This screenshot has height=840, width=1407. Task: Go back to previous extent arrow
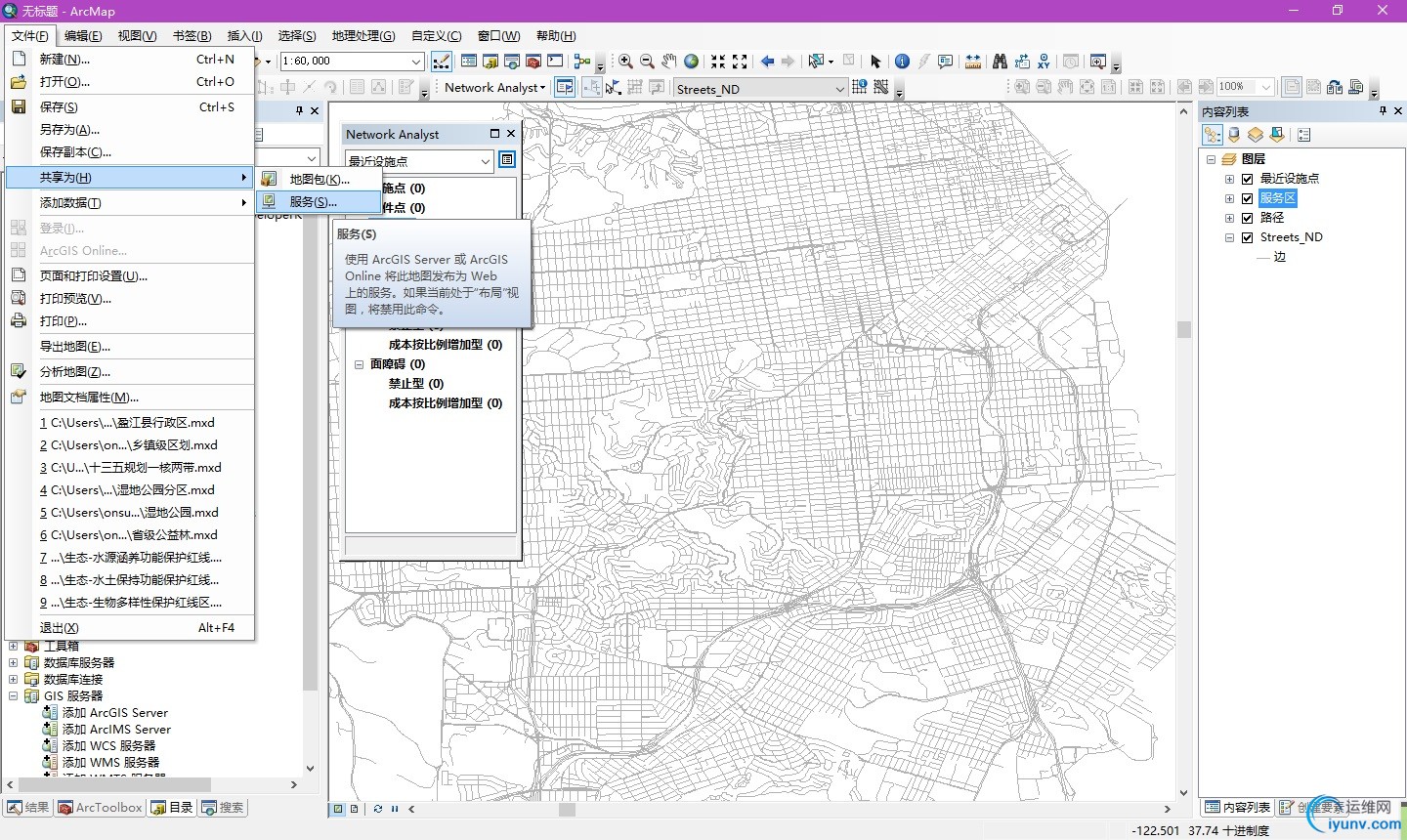point(767,62)
